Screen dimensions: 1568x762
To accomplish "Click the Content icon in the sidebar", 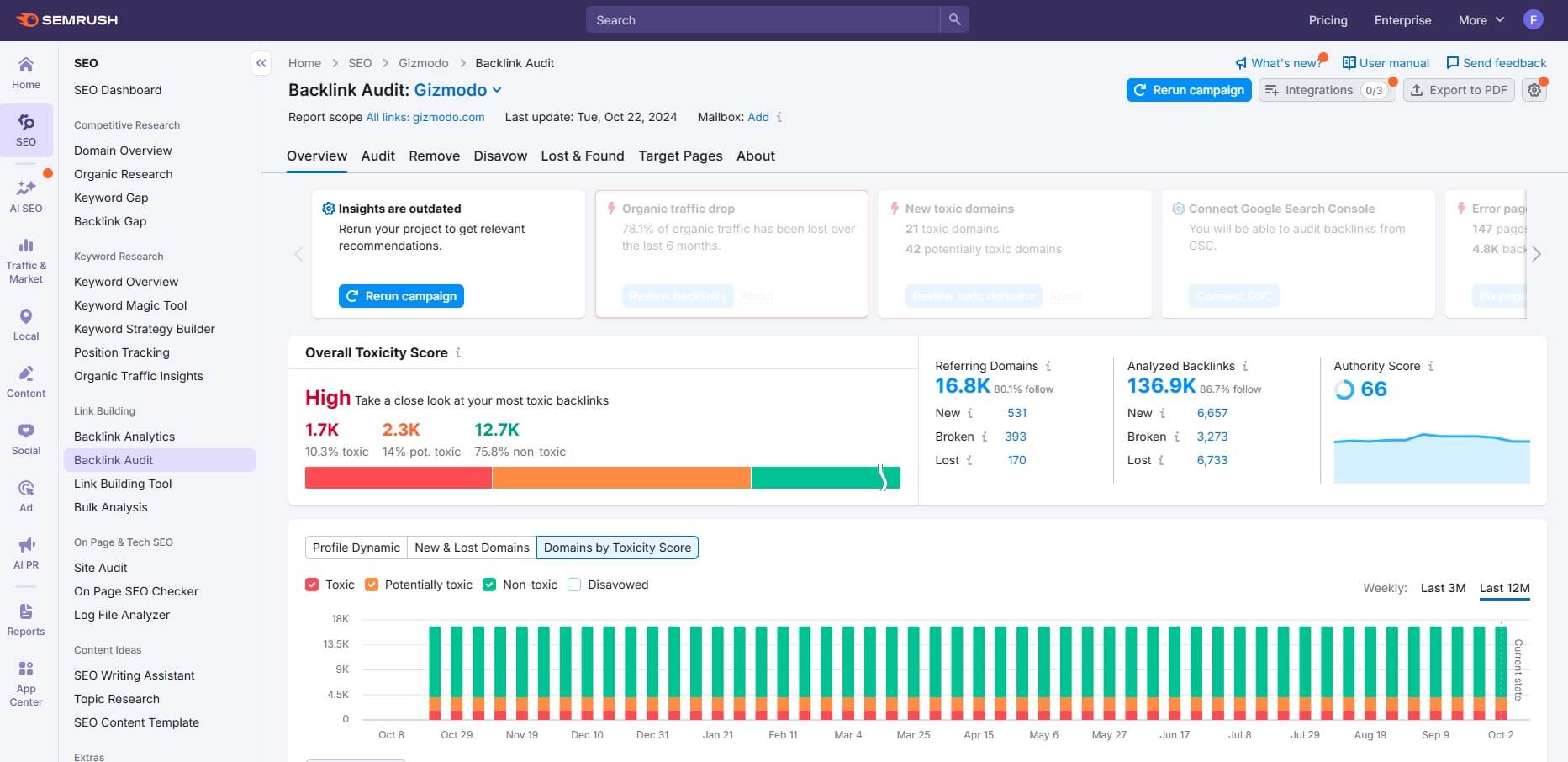I will [26, 381].
